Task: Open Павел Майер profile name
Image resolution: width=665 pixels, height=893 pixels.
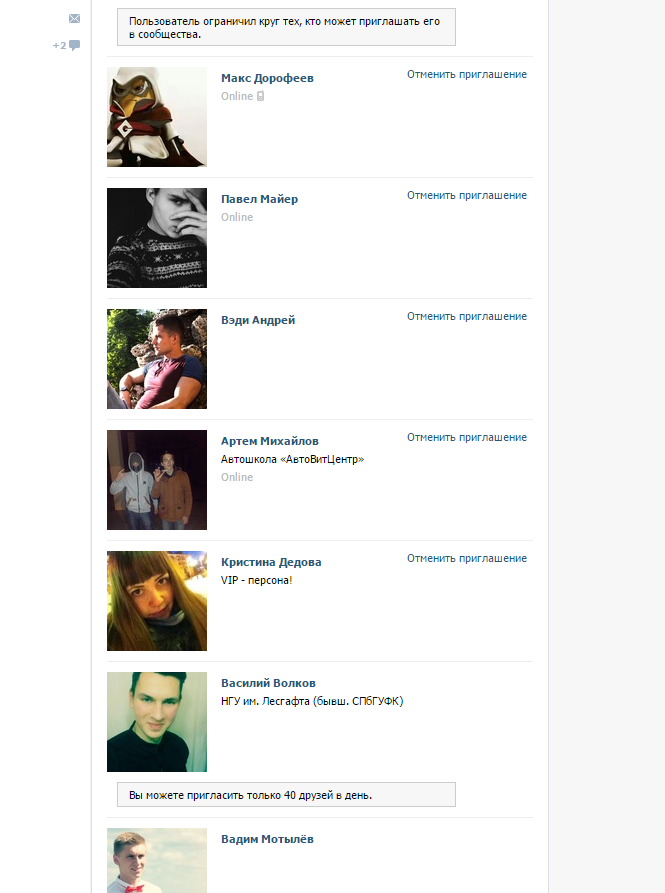Action: pyautogui.click(x=260, y=199)
